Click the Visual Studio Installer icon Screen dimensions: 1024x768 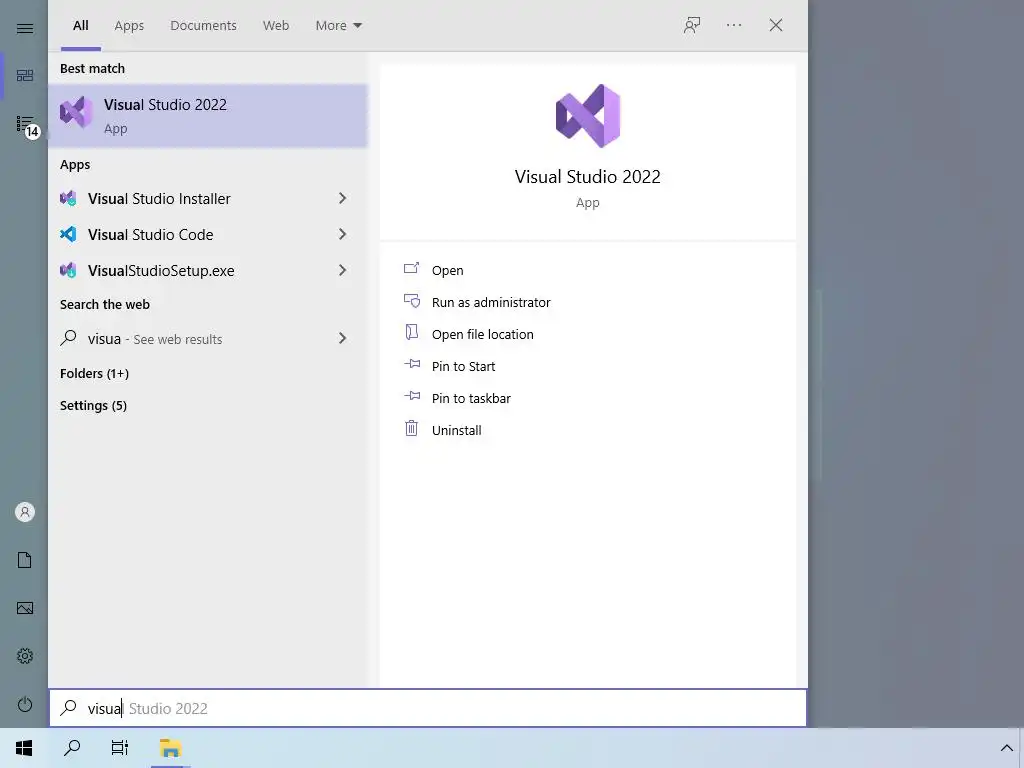pos(68,198)
